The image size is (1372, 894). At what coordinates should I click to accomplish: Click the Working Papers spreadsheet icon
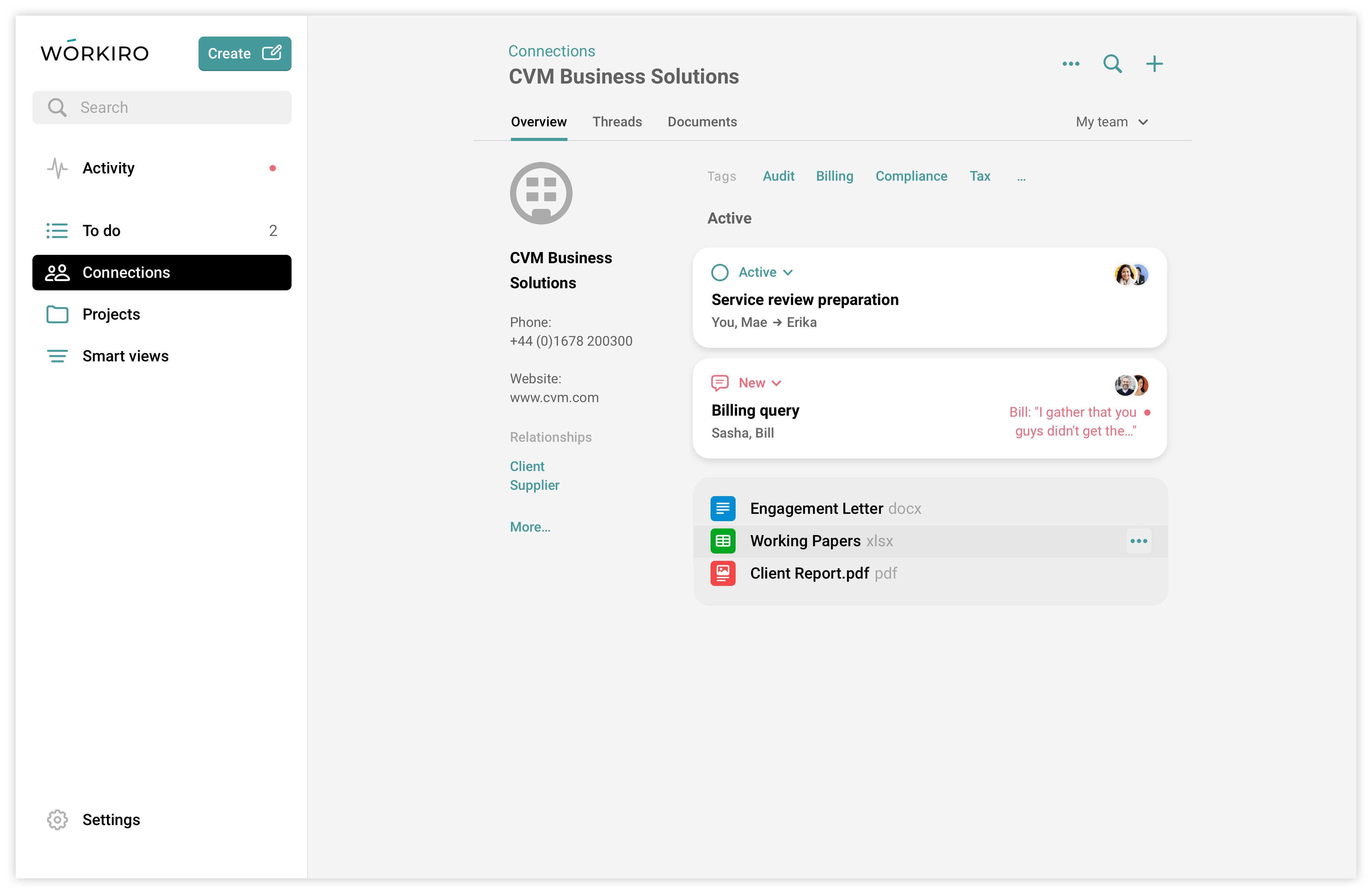(722, 541)
